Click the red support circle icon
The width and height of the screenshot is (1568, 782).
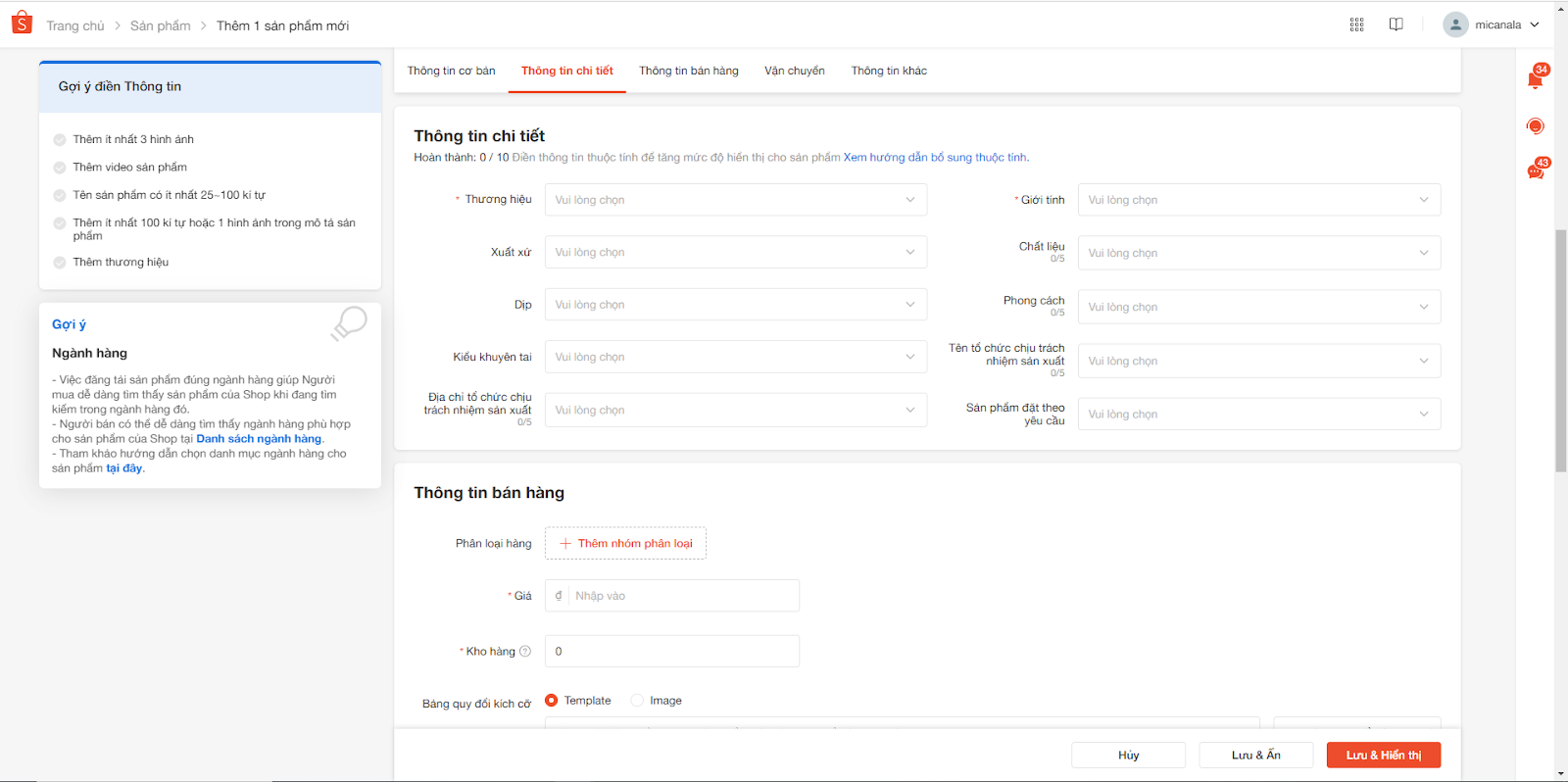(1536, 126)
